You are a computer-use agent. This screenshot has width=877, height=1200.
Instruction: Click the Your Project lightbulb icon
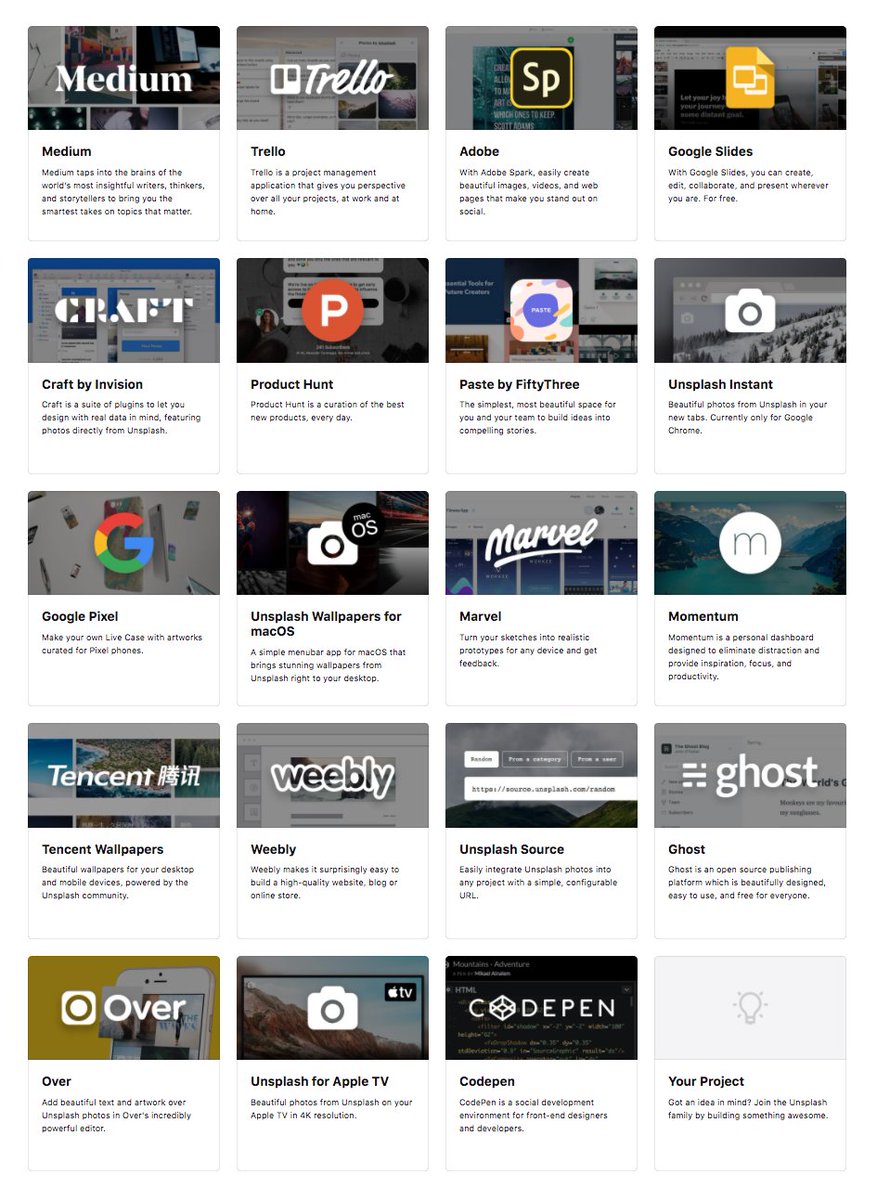pos(750,1008)
